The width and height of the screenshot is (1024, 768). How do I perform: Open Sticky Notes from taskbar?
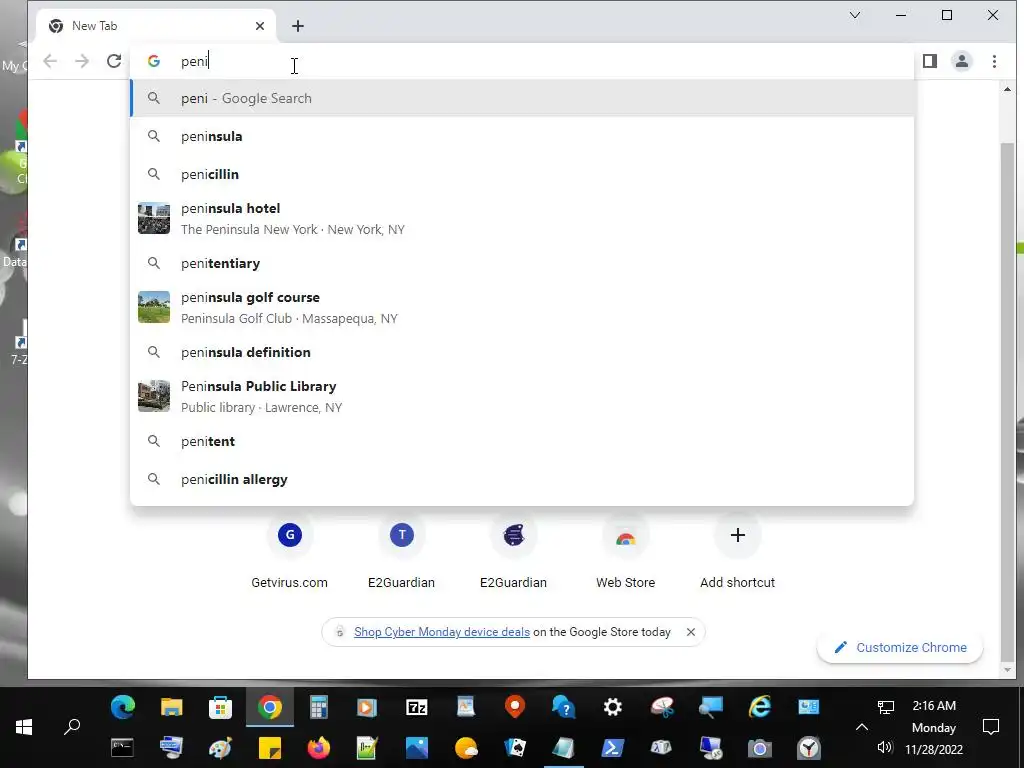tap(270, 748)
